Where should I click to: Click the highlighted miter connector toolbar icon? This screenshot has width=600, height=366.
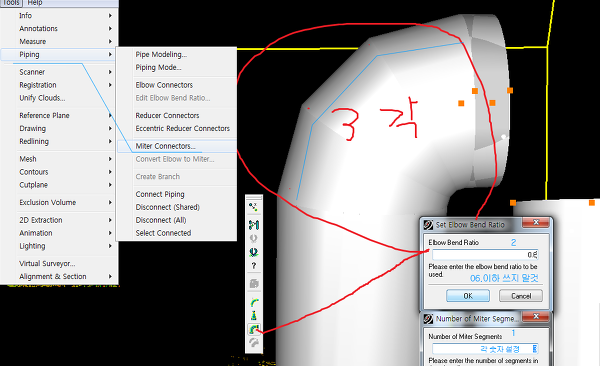(x=254, y=329)
